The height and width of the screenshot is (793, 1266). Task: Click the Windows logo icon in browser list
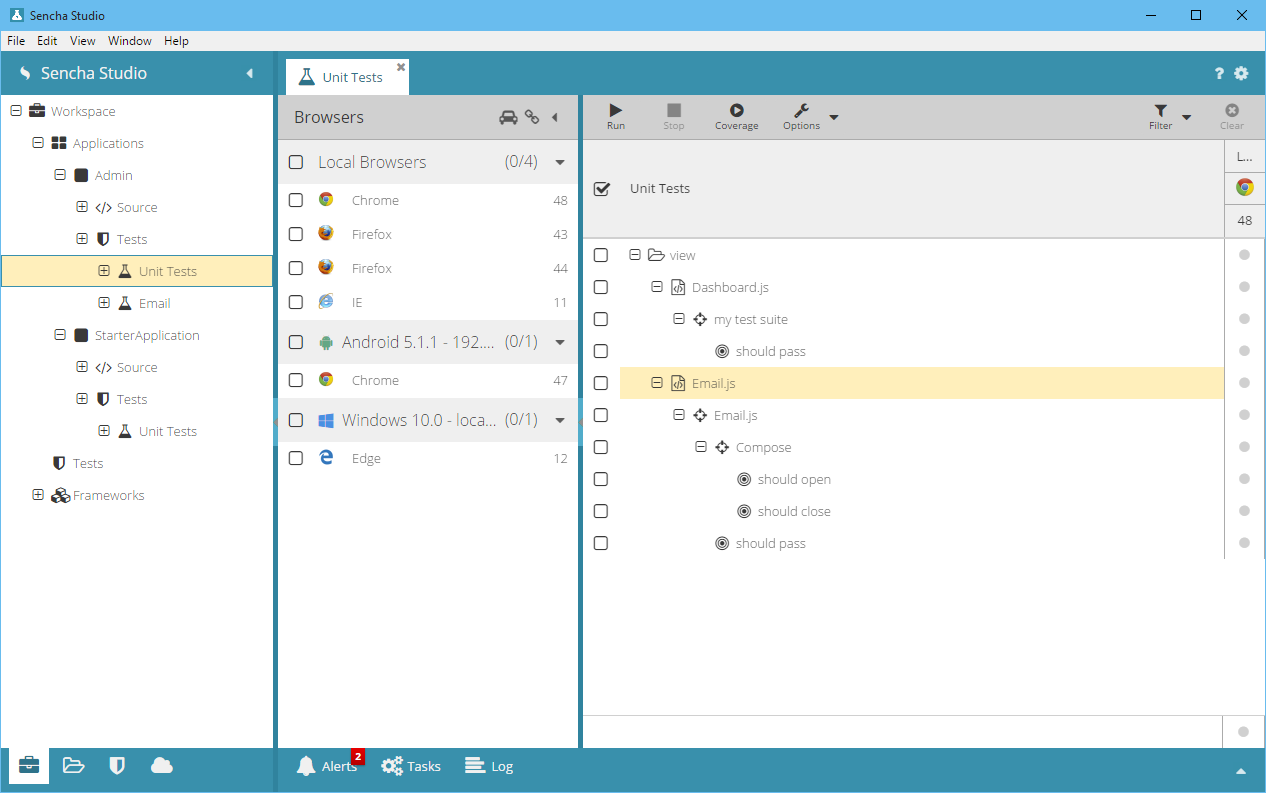coord(325,420)
